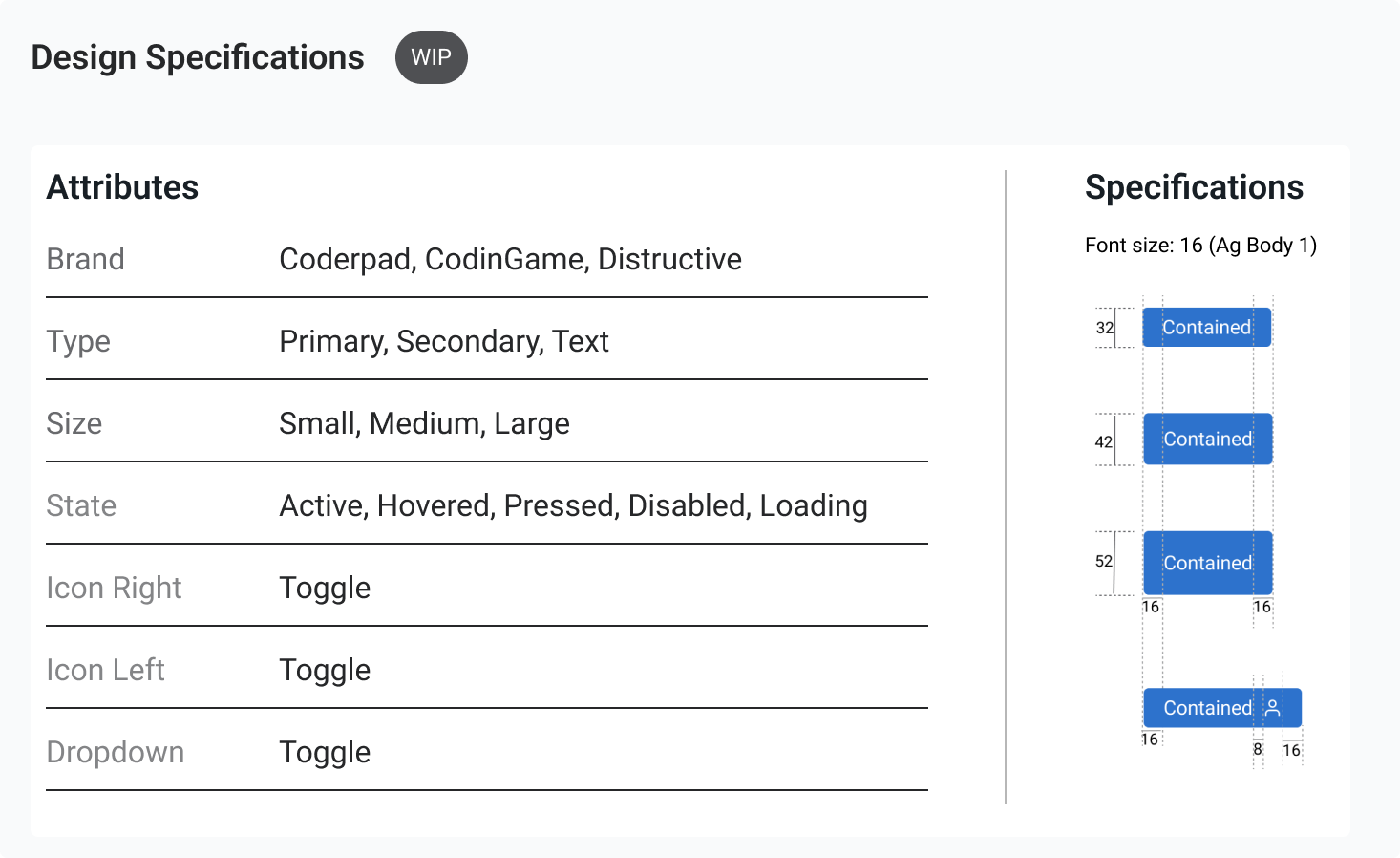1400x858 pixels.
Task: Click the Toggle value in Dropdown row
Action: pyautogui.click(x=325, y=752)
